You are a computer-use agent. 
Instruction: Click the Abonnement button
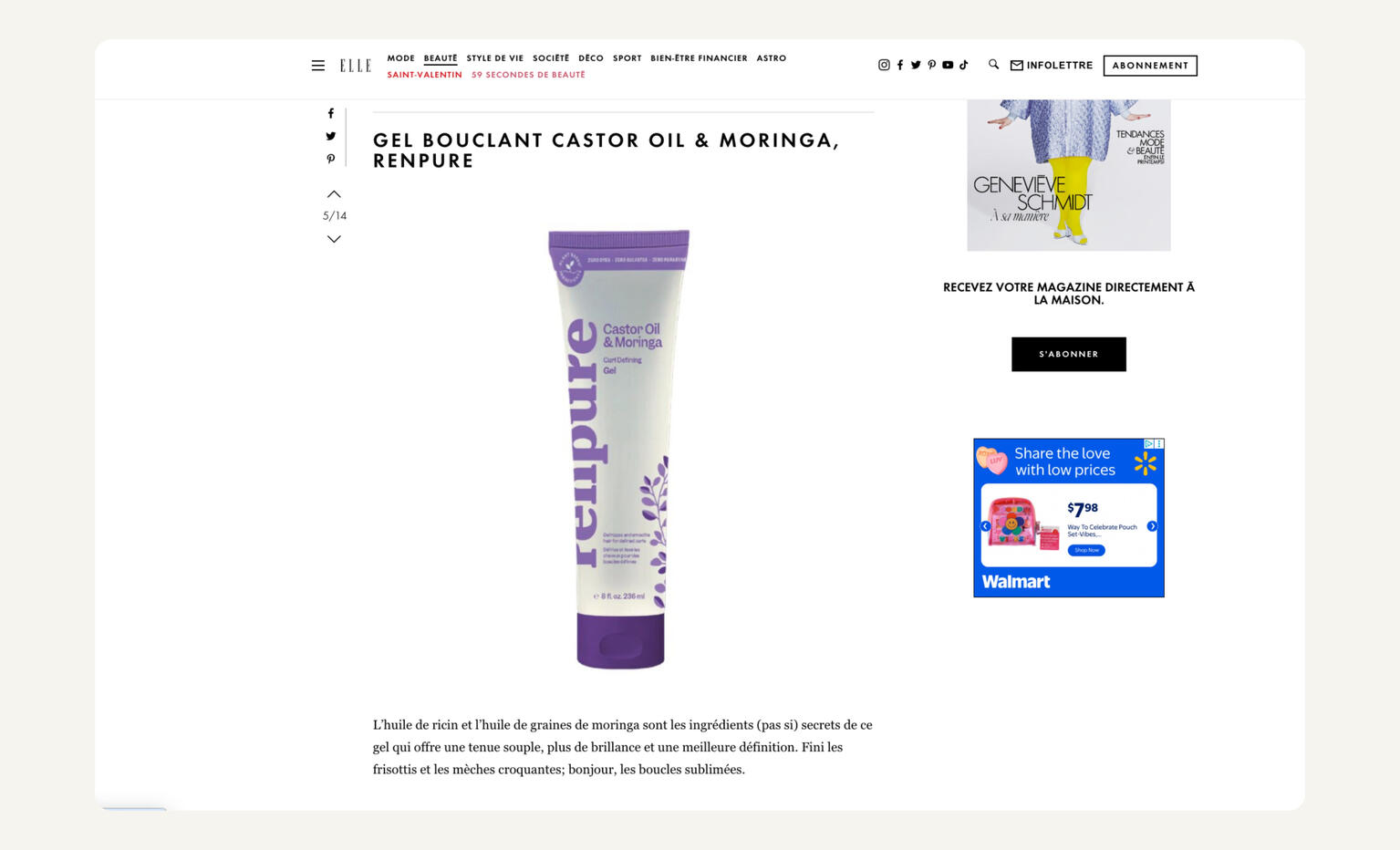point(1150,66)
